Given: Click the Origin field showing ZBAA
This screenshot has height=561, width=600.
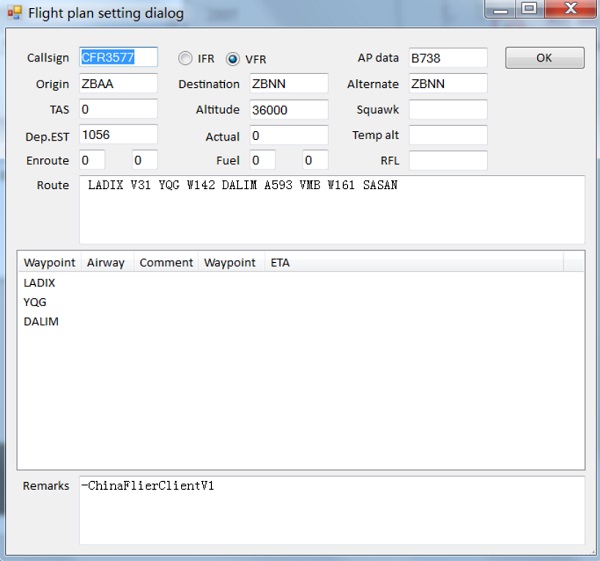Looking at the screenshot, I should [x=118, y=83].
